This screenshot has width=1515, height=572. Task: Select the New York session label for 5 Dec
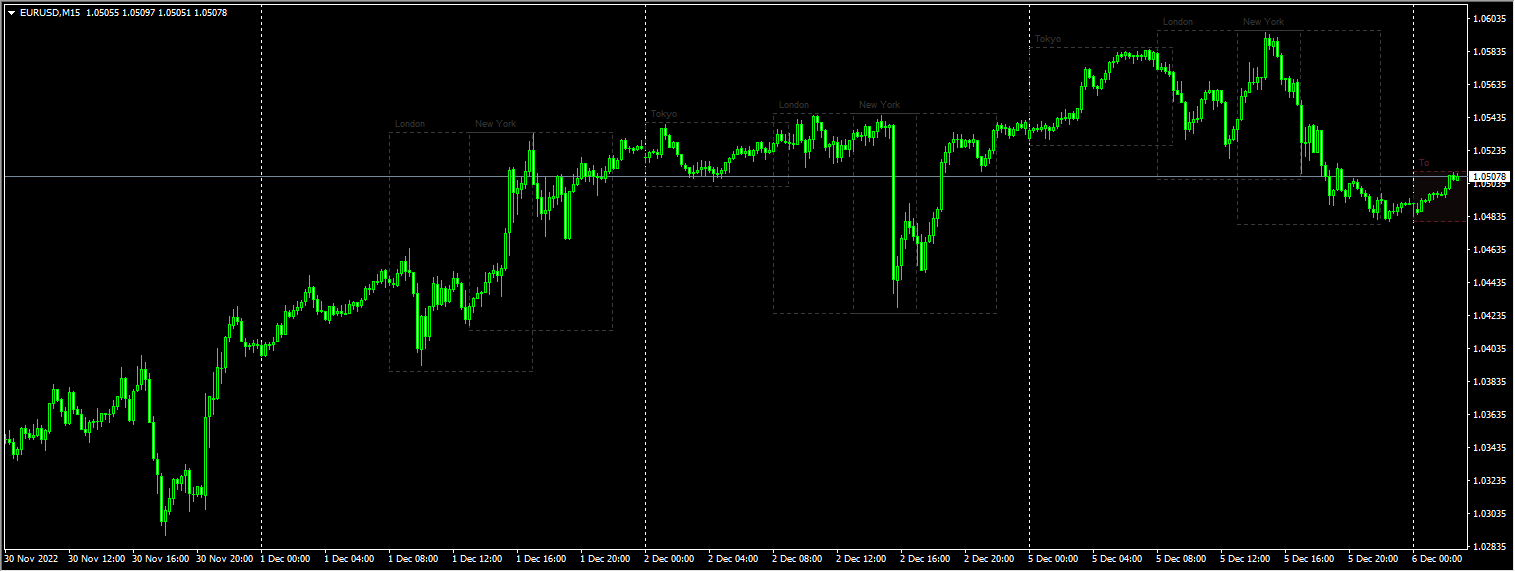(x=1264, y=22)
